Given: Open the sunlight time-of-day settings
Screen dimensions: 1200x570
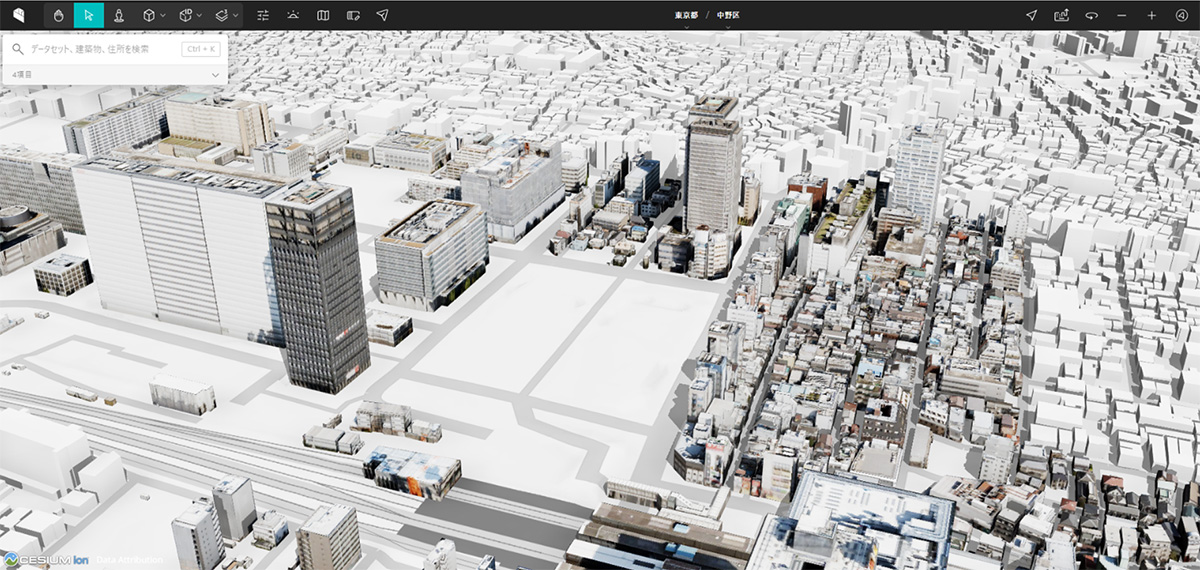Looking at the screenshot, I should [x=293, y=15].
